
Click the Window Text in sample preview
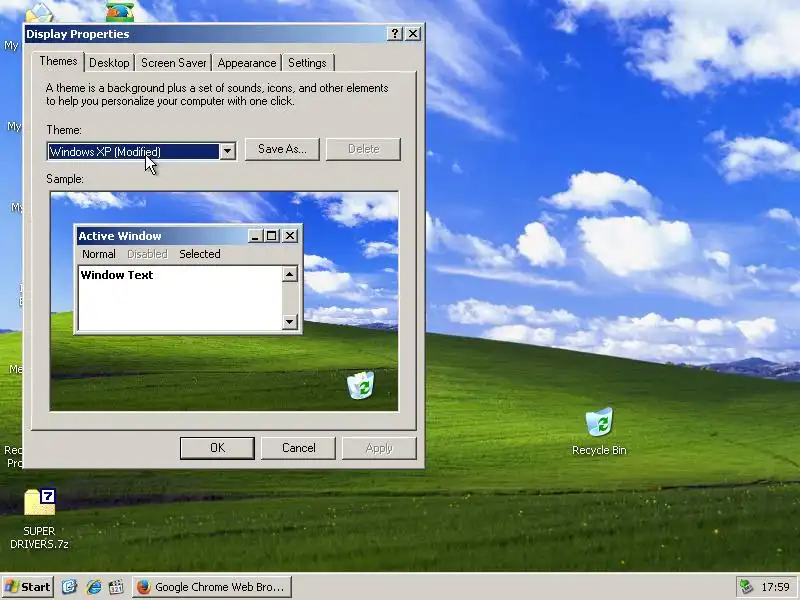[x=117, y=275]
